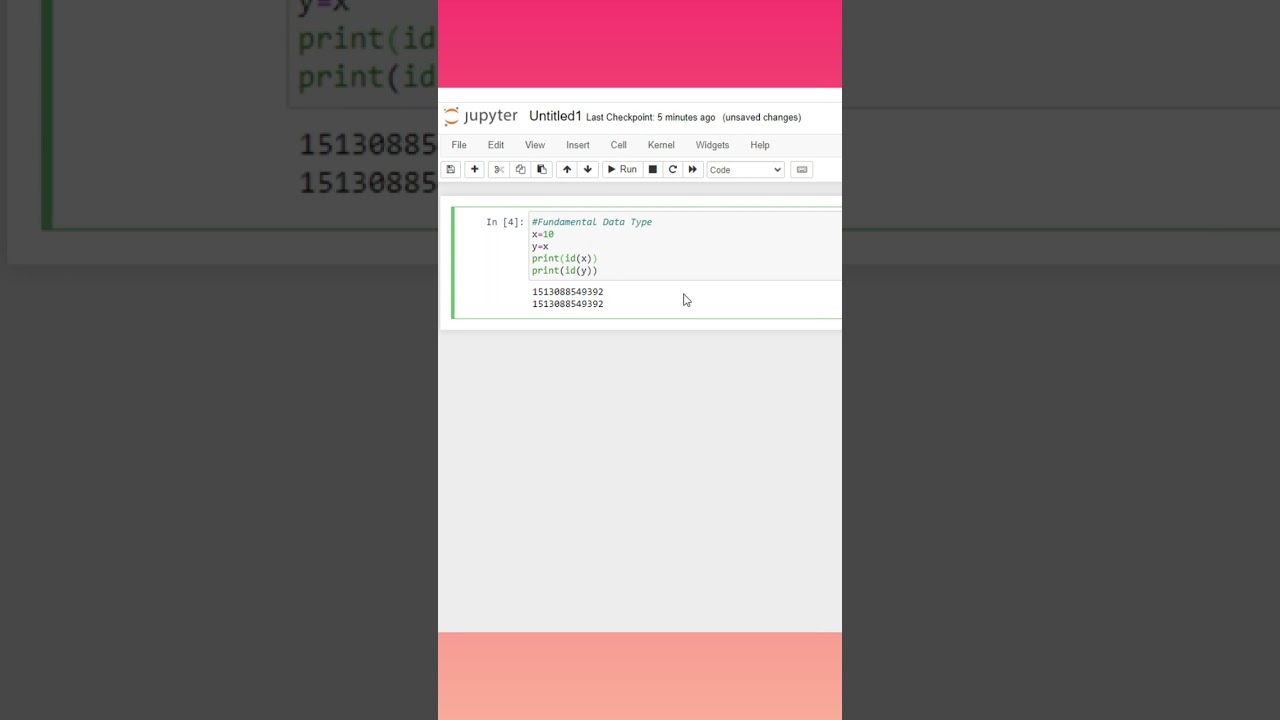The width and height of the screenshot is (1280, 720).
Task: Run the current cell
Action: (622, 170)
